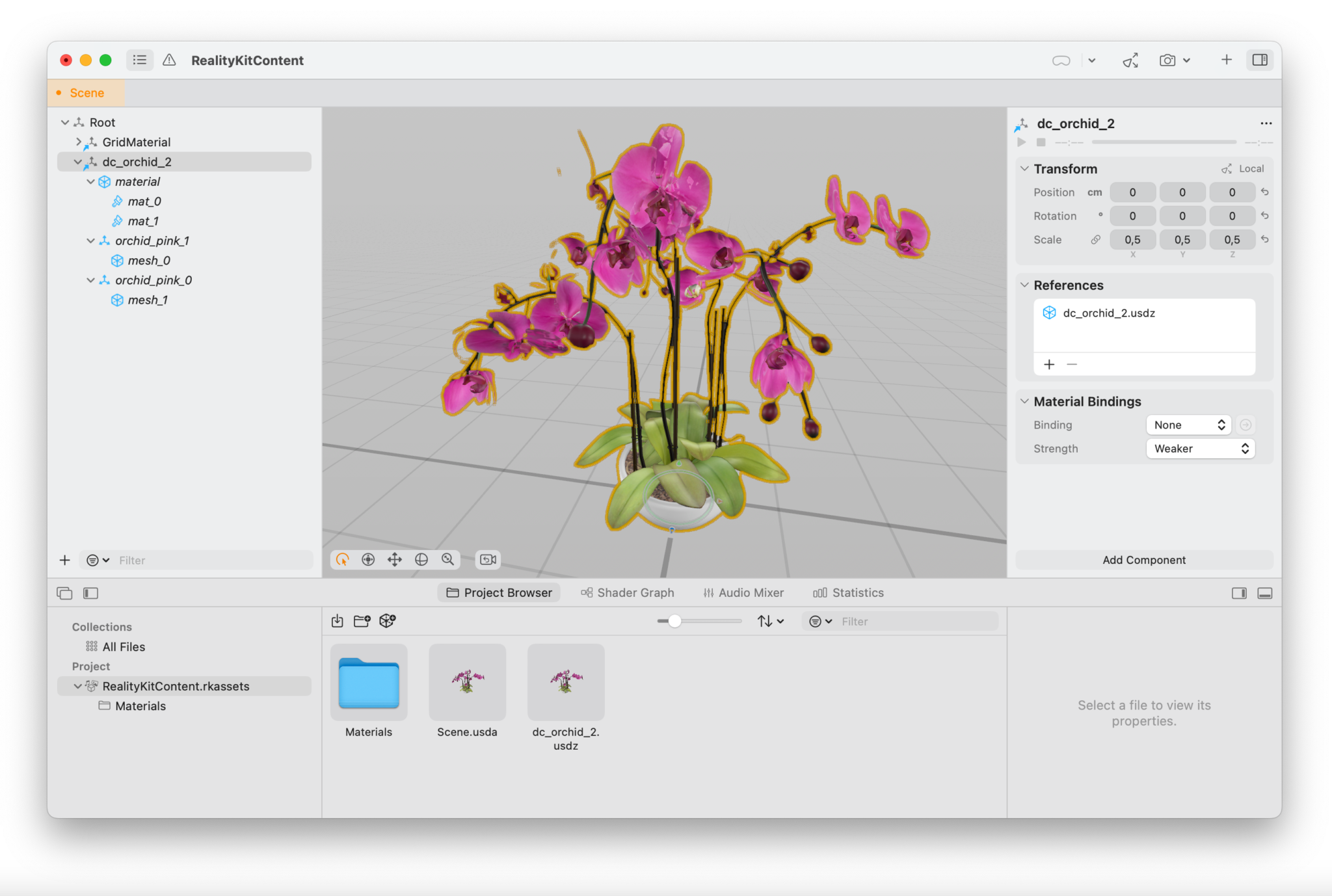Image resolution: width=1332 pixels, height=896 pixels.
Task: Reset the camera view with the video icon
Action: [x=487, y=559]
